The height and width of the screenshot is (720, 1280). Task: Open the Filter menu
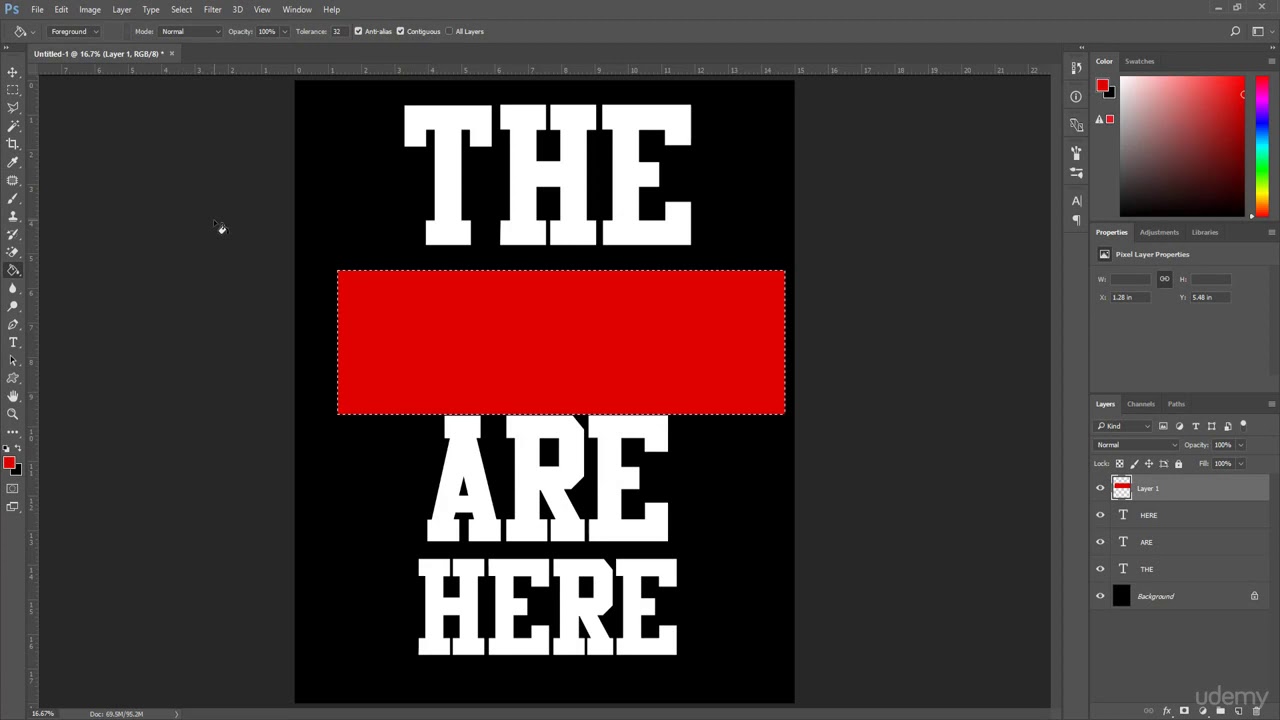tap(212, 9)
